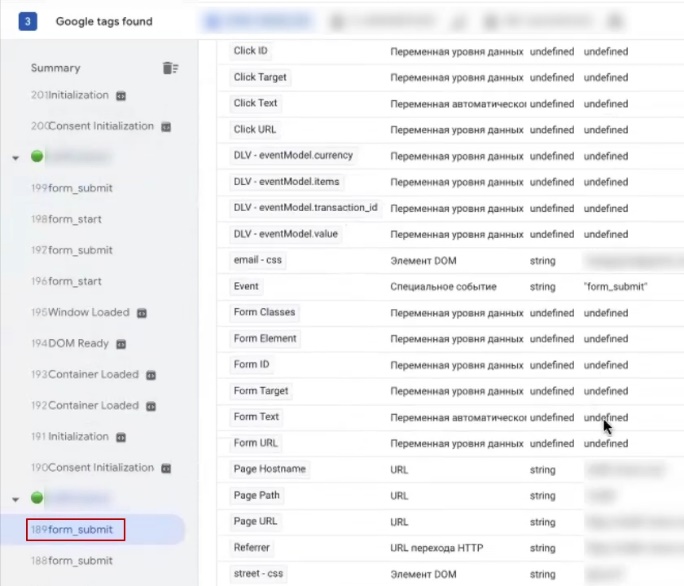Open the Summary view
This screenshot has width=684, height=586.
point(55,68)
